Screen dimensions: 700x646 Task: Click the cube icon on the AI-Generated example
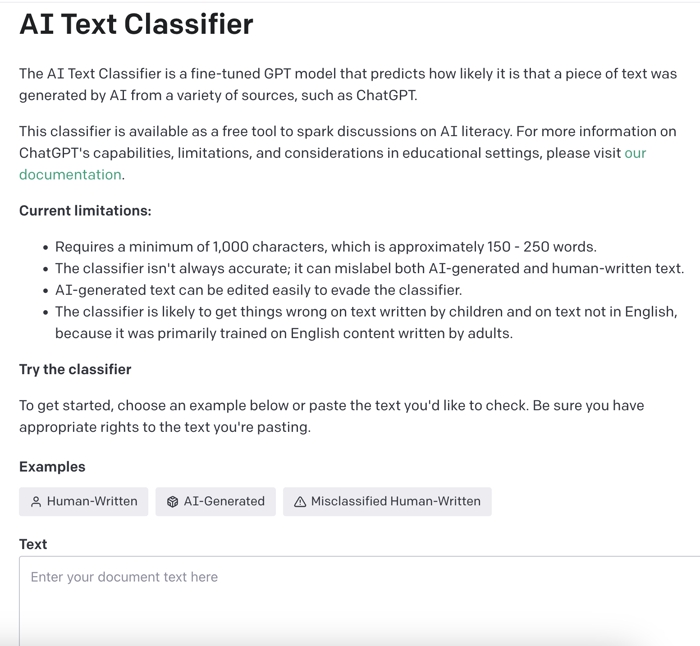(172, 502)
